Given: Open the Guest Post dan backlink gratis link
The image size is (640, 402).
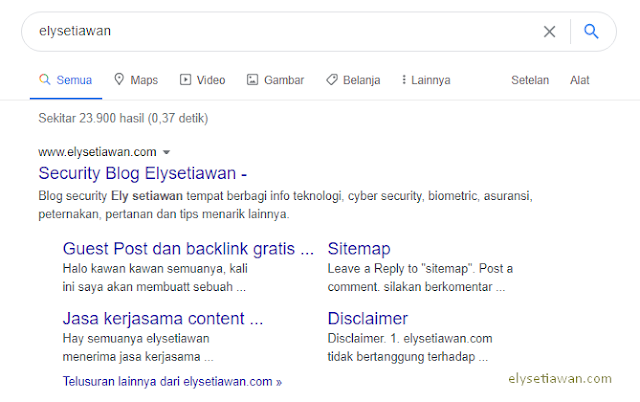Looking at the screenshot, I should (188, 249).
